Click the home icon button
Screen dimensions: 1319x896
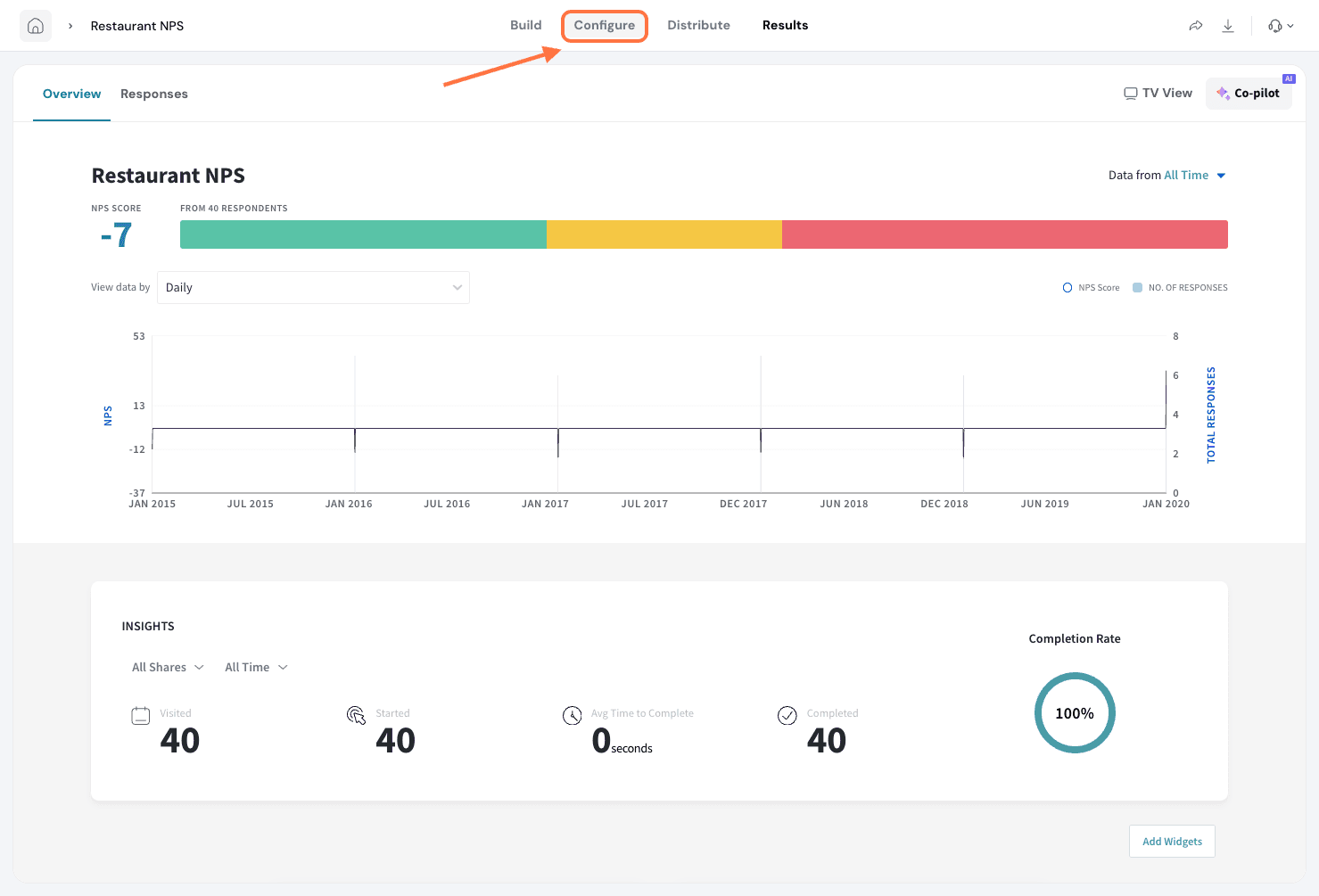tap(36, 26)
